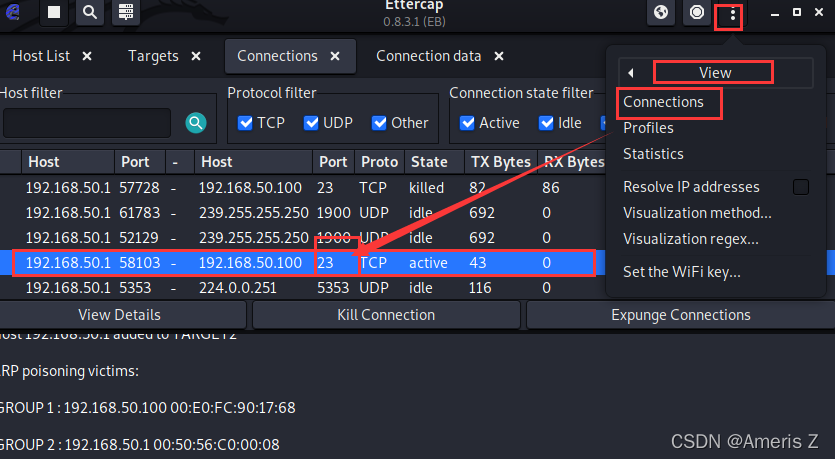Enable Resolve IP addresses checkbox

pyautogui.click(x=801, y=187)
